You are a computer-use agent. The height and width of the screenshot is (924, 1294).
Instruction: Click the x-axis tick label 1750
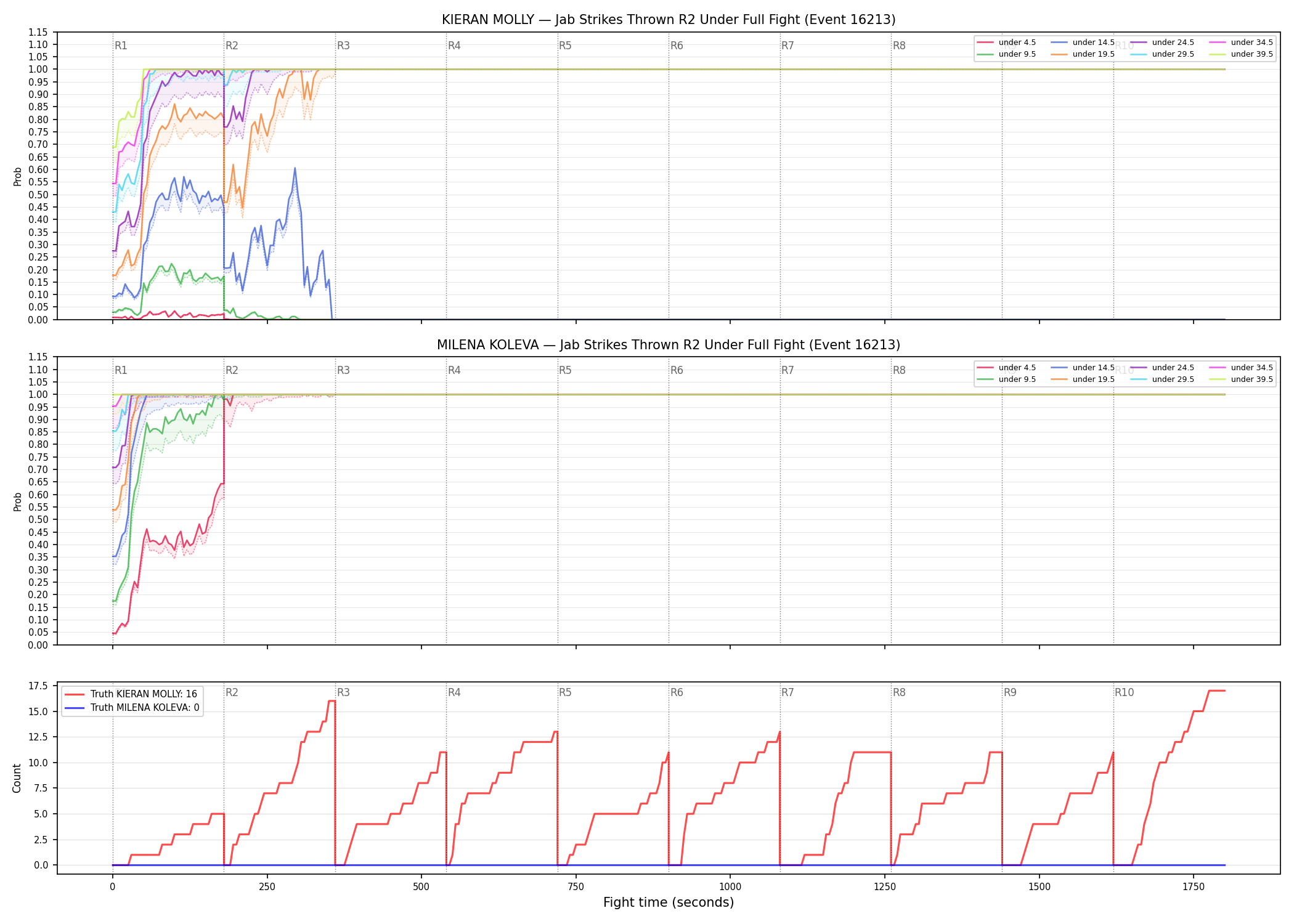coord(1194,888)
